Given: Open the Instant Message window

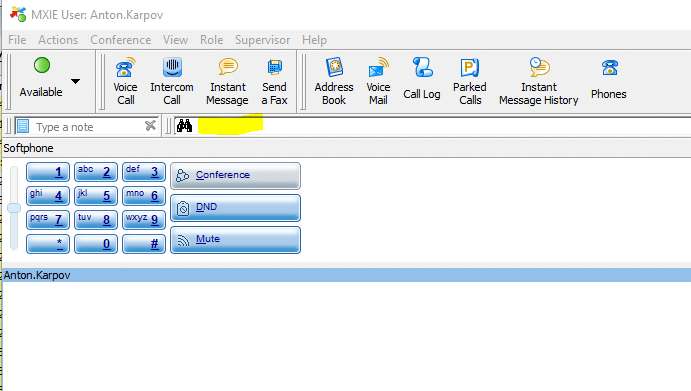Looking at the screenshot, I should (x=227, y=82).
